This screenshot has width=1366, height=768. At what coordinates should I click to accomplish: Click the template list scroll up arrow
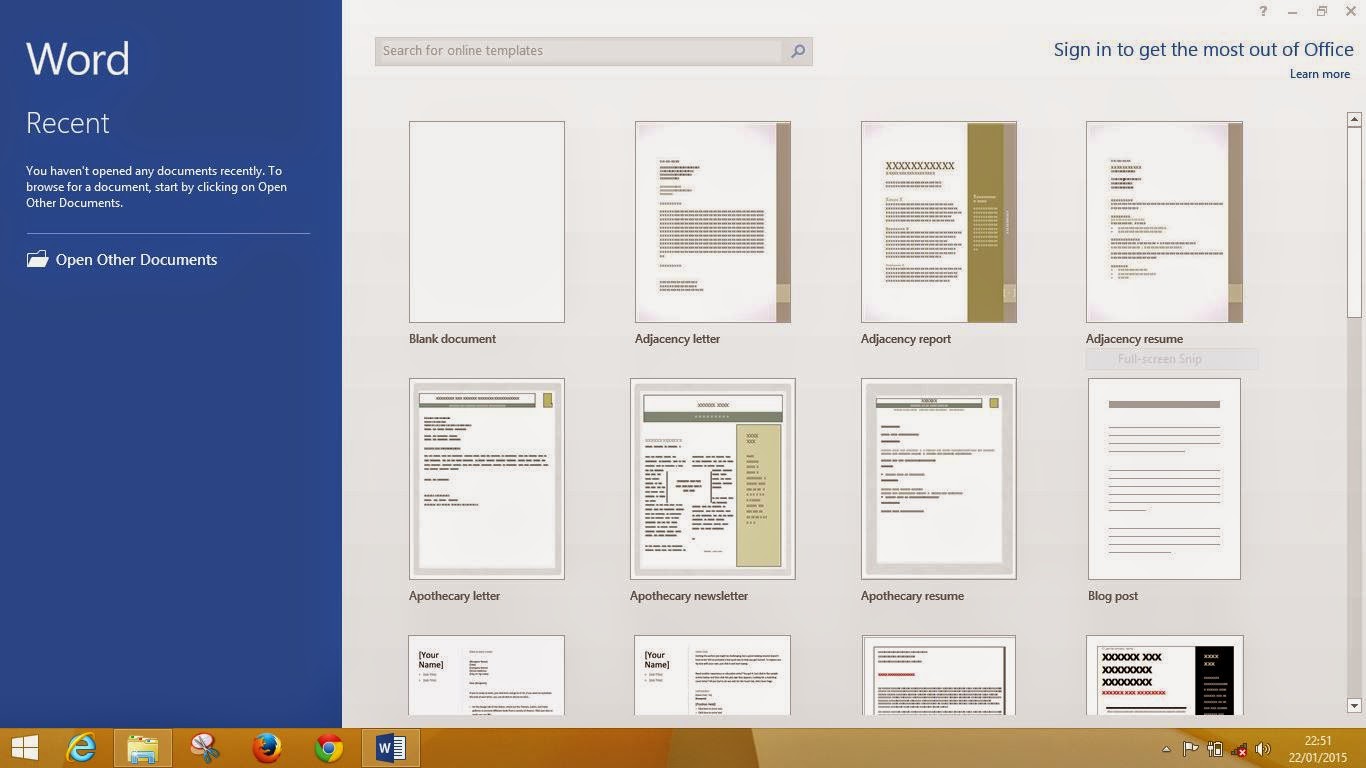pos(1354,120)
